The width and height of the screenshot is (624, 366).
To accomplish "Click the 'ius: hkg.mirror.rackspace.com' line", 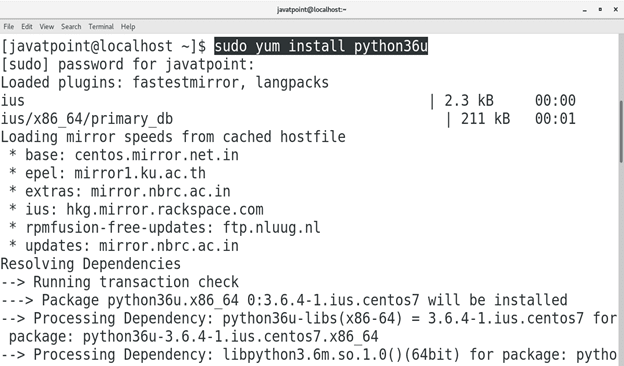I will click(x=136, y=210).
